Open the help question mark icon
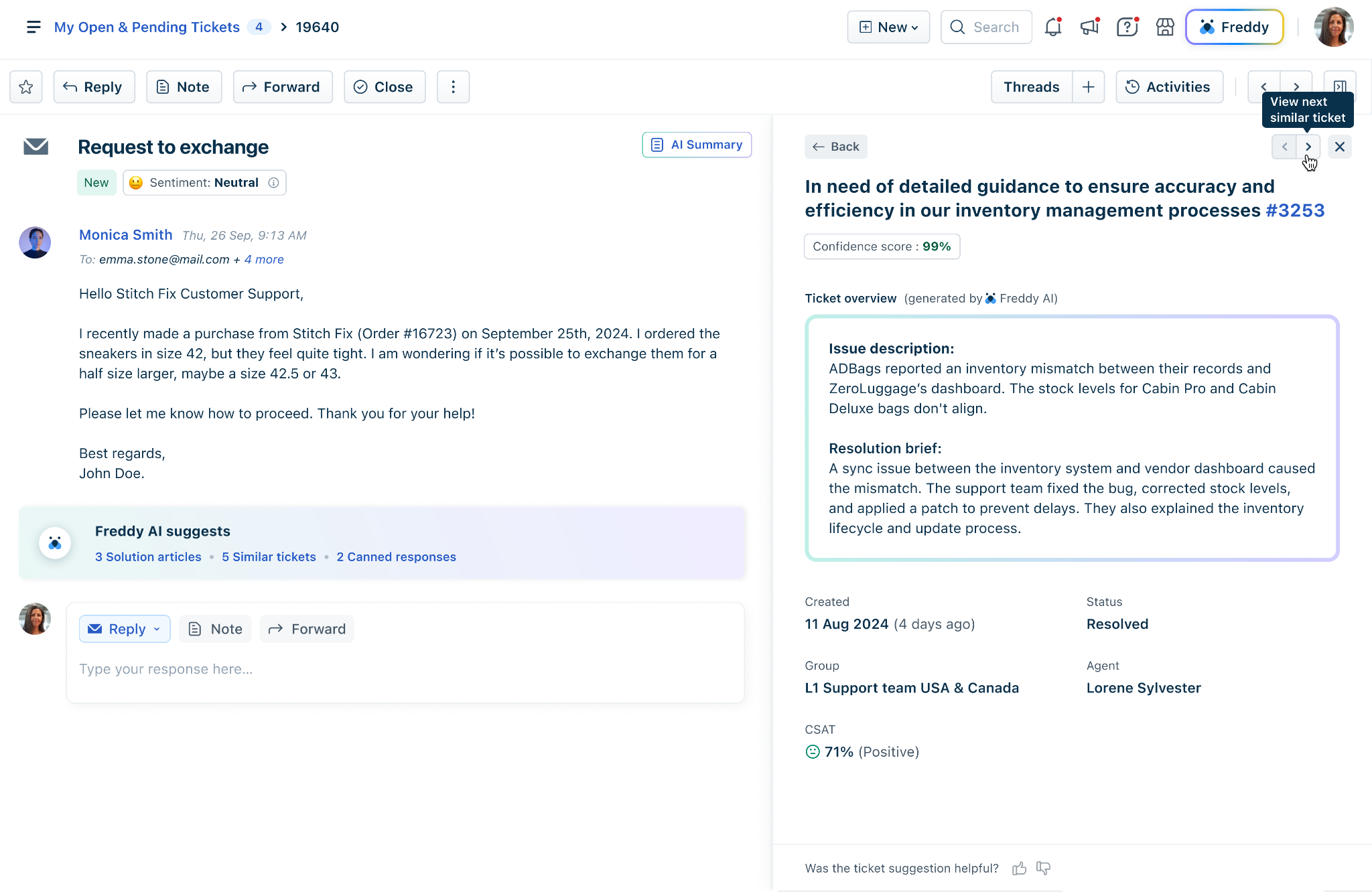1372x892 pixels. pyautogui.click(x=1127, y=27)
